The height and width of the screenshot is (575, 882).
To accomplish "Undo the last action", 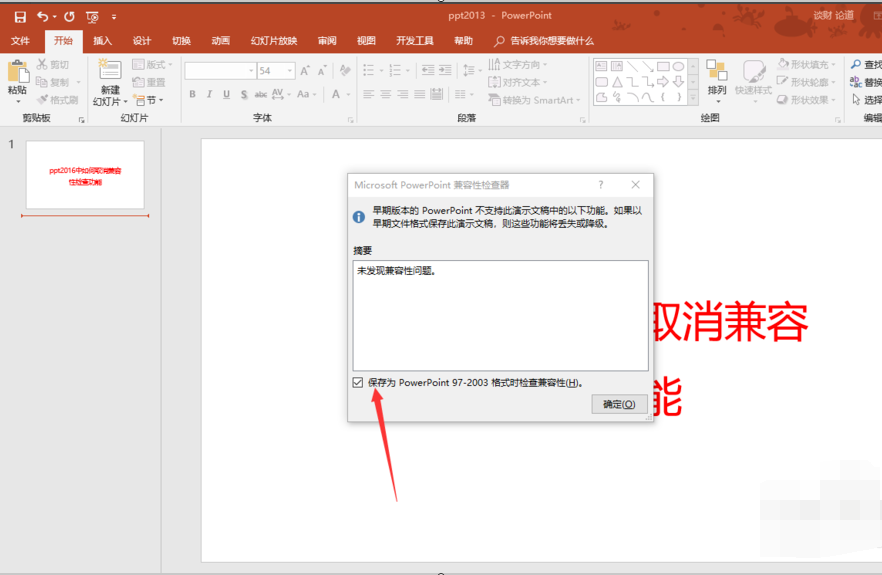I will 42,17.
